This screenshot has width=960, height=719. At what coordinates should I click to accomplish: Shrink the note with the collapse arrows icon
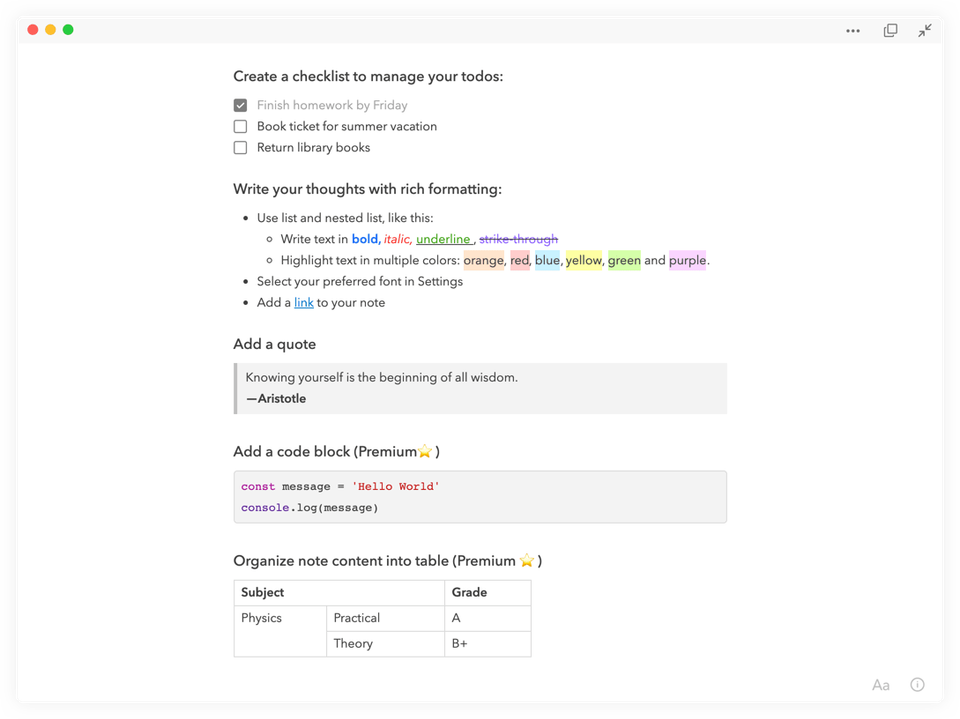[x=924, y=30]
